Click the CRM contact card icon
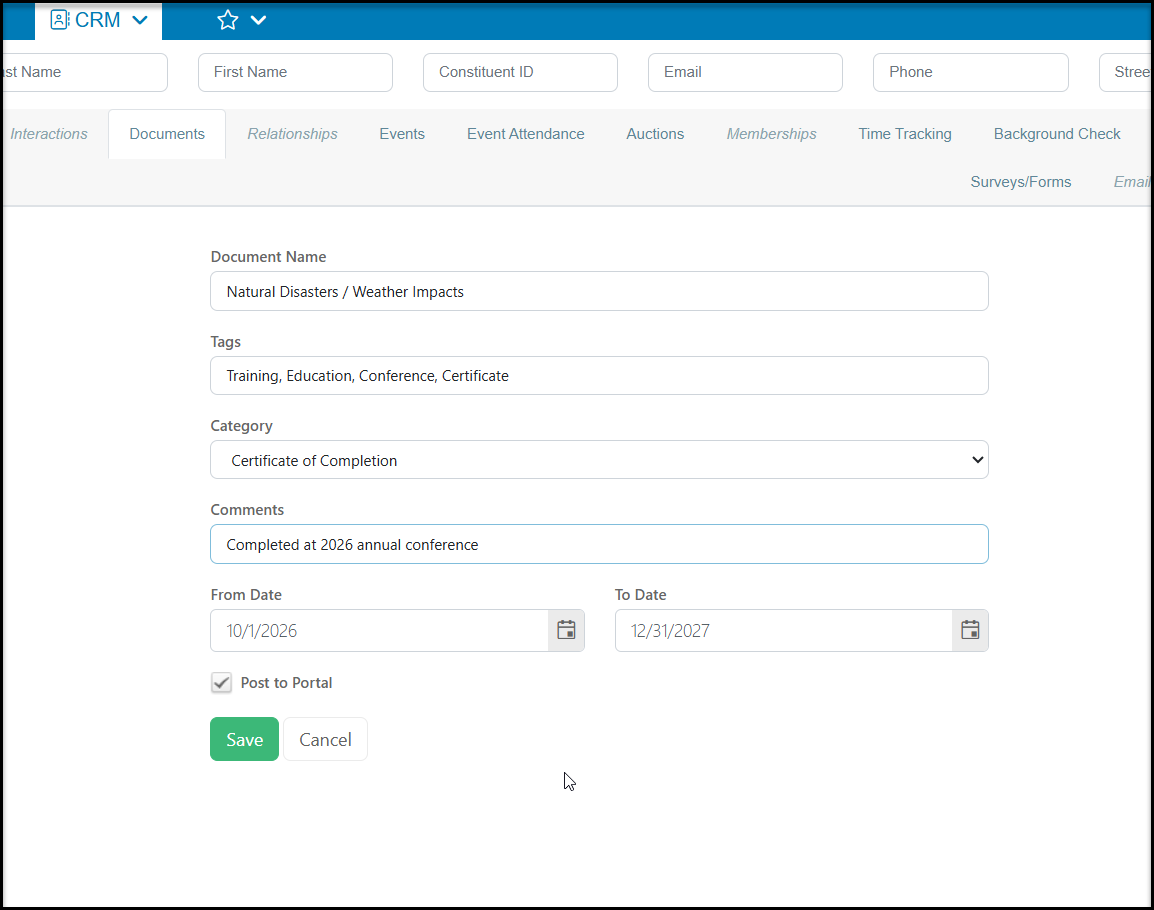The height and width of the screenshot is (910, 1154). pyautogui.click(x=60, y=20)
